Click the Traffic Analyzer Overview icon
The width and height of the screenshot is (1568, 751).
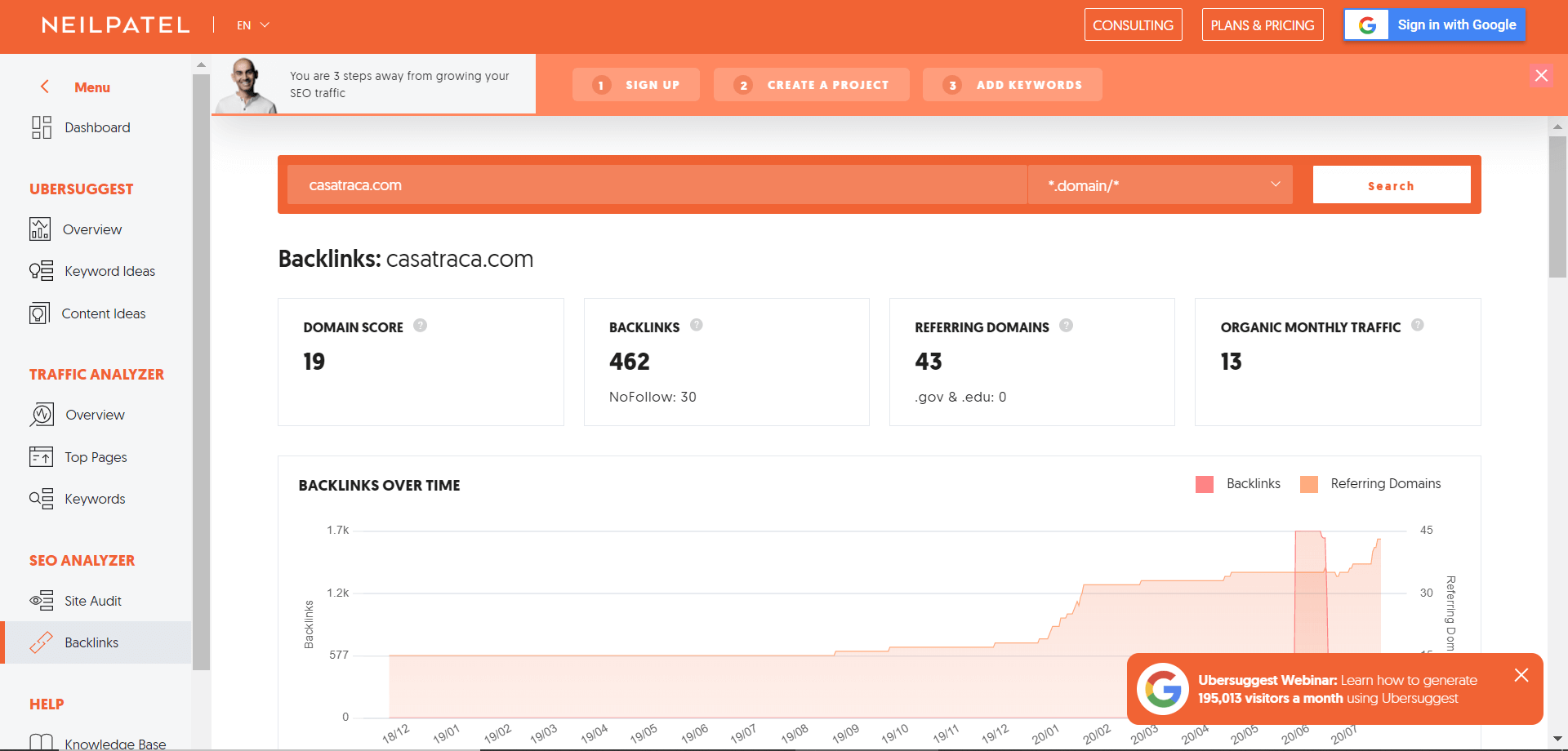tap(42, 415)
